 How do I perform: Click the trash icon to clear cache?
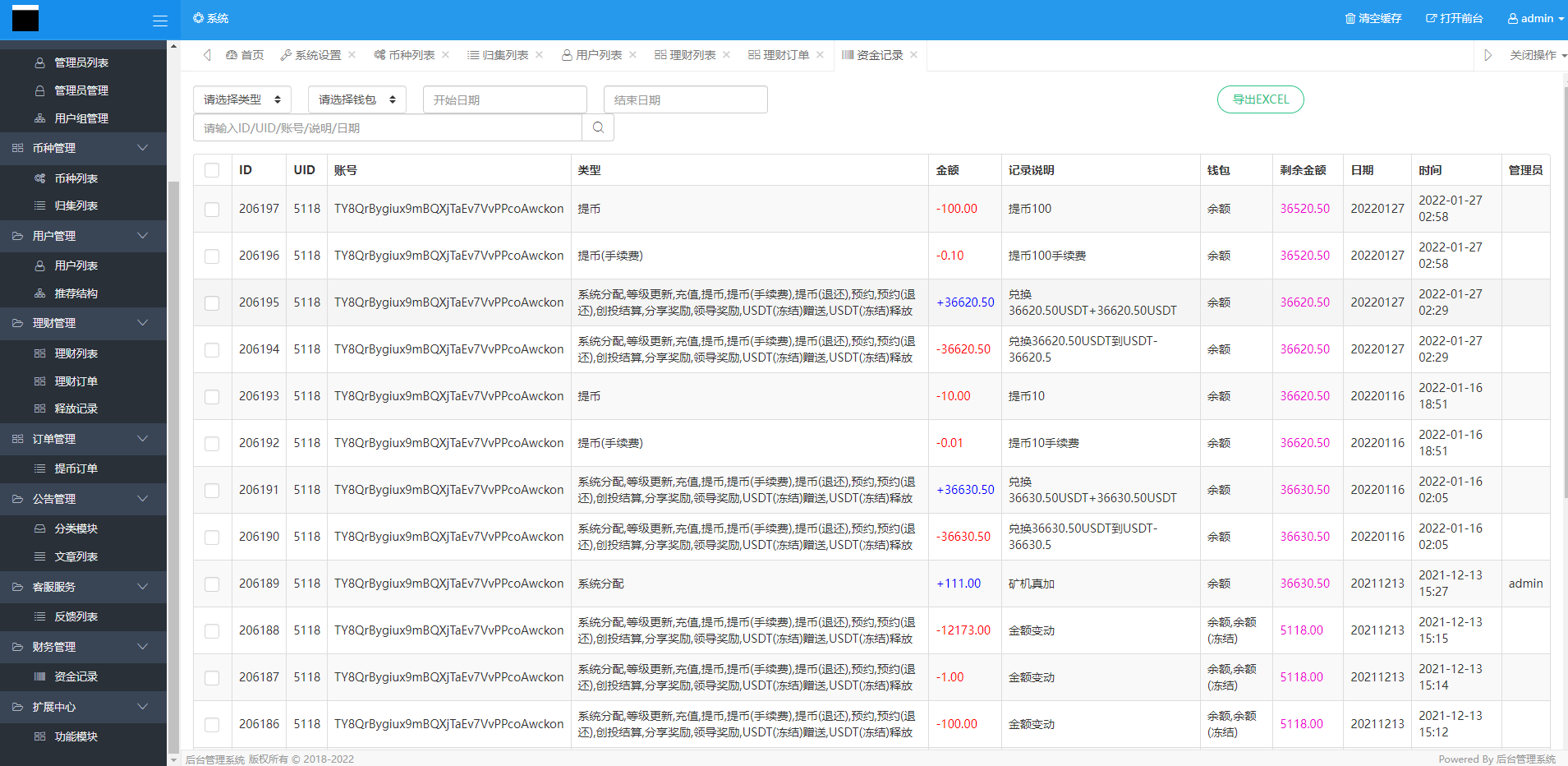pyautogui.click(x=1350, y=18)
